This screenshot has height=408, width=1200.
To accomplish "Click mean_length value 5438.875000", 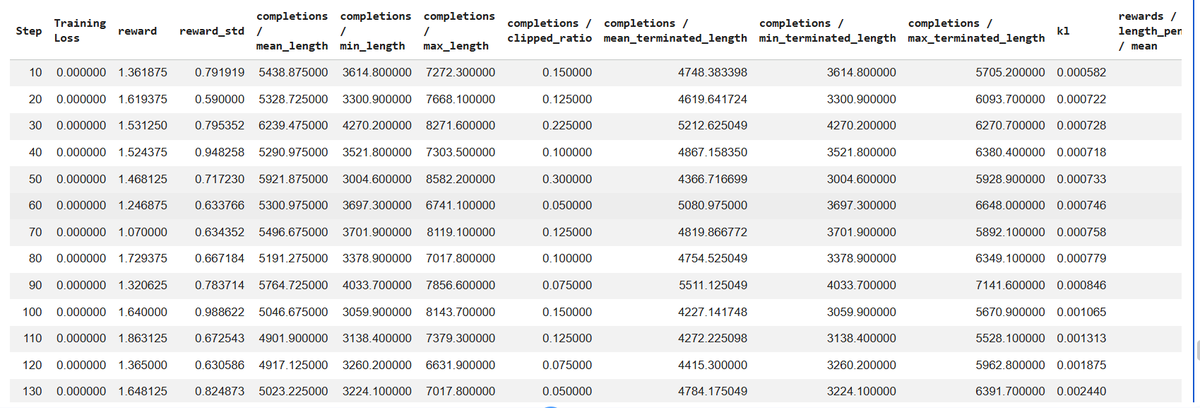I will (295, 73).
